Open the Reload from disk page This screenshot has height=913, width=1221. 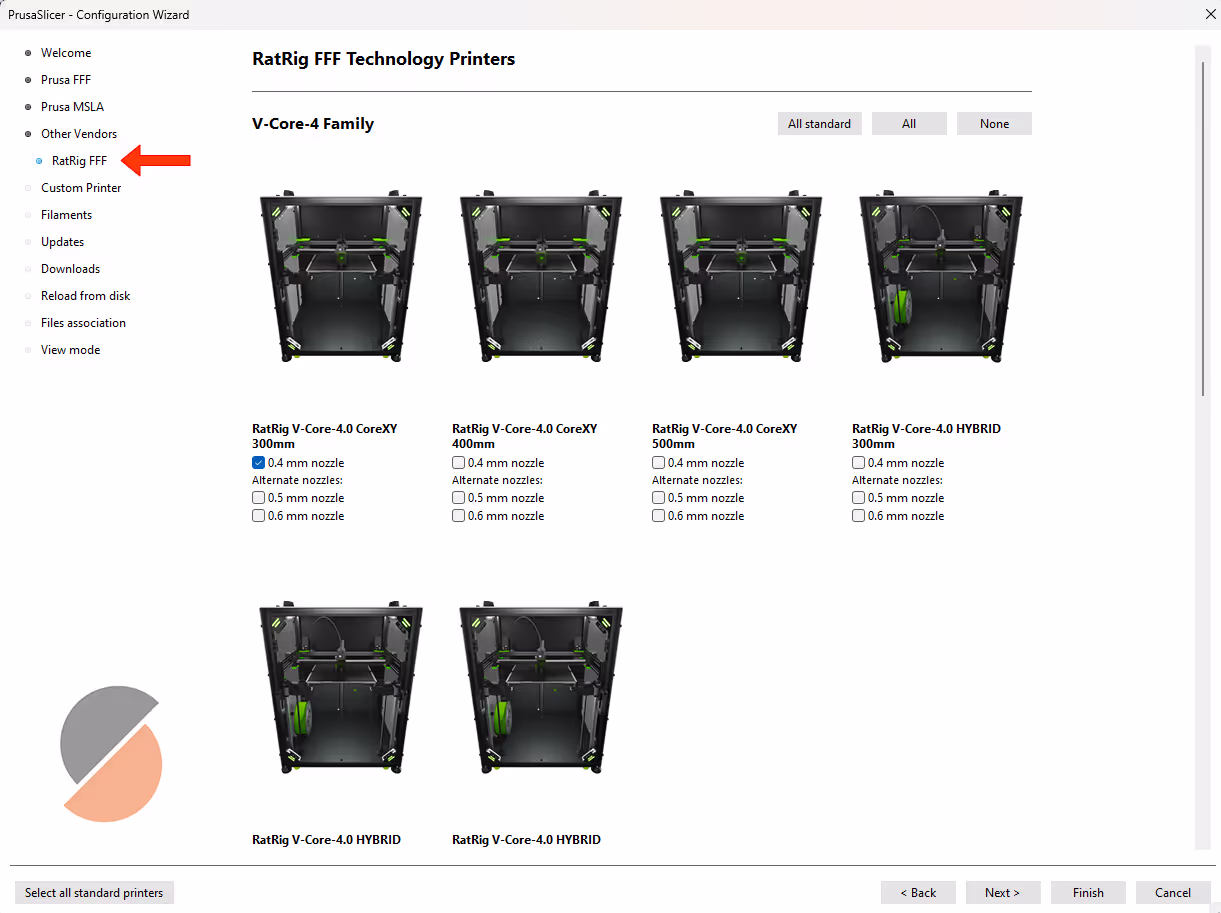tap(85, 296)
